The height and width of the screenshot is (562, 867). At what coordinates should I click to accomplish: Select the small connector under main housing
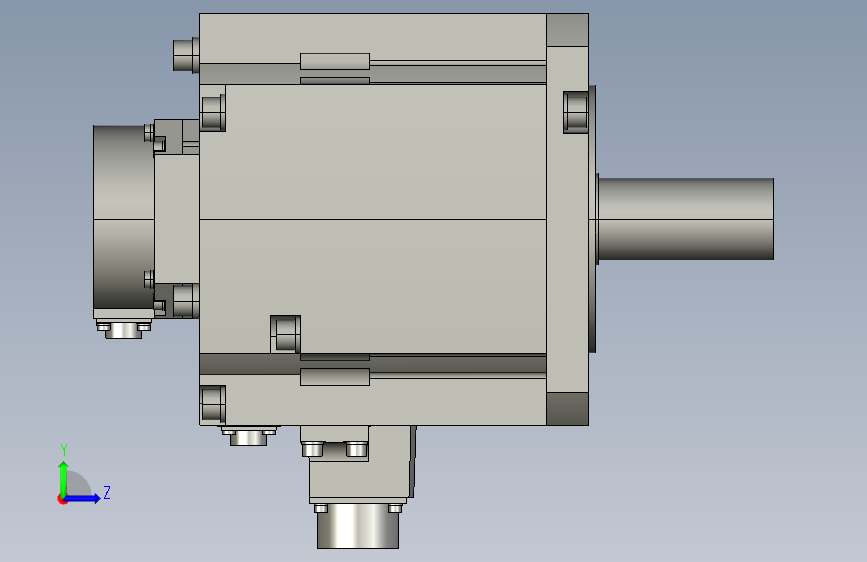pos(249,436)
